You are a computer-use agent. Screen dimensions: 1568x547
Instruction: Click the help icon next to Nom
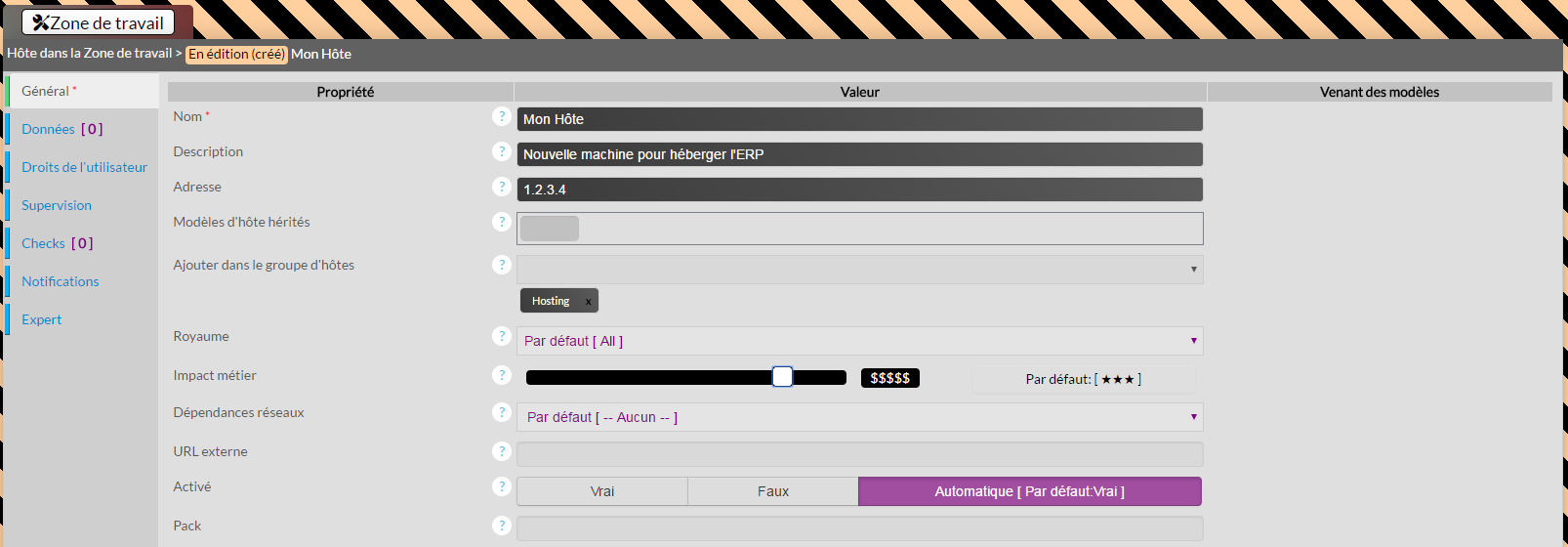(502, 117)
